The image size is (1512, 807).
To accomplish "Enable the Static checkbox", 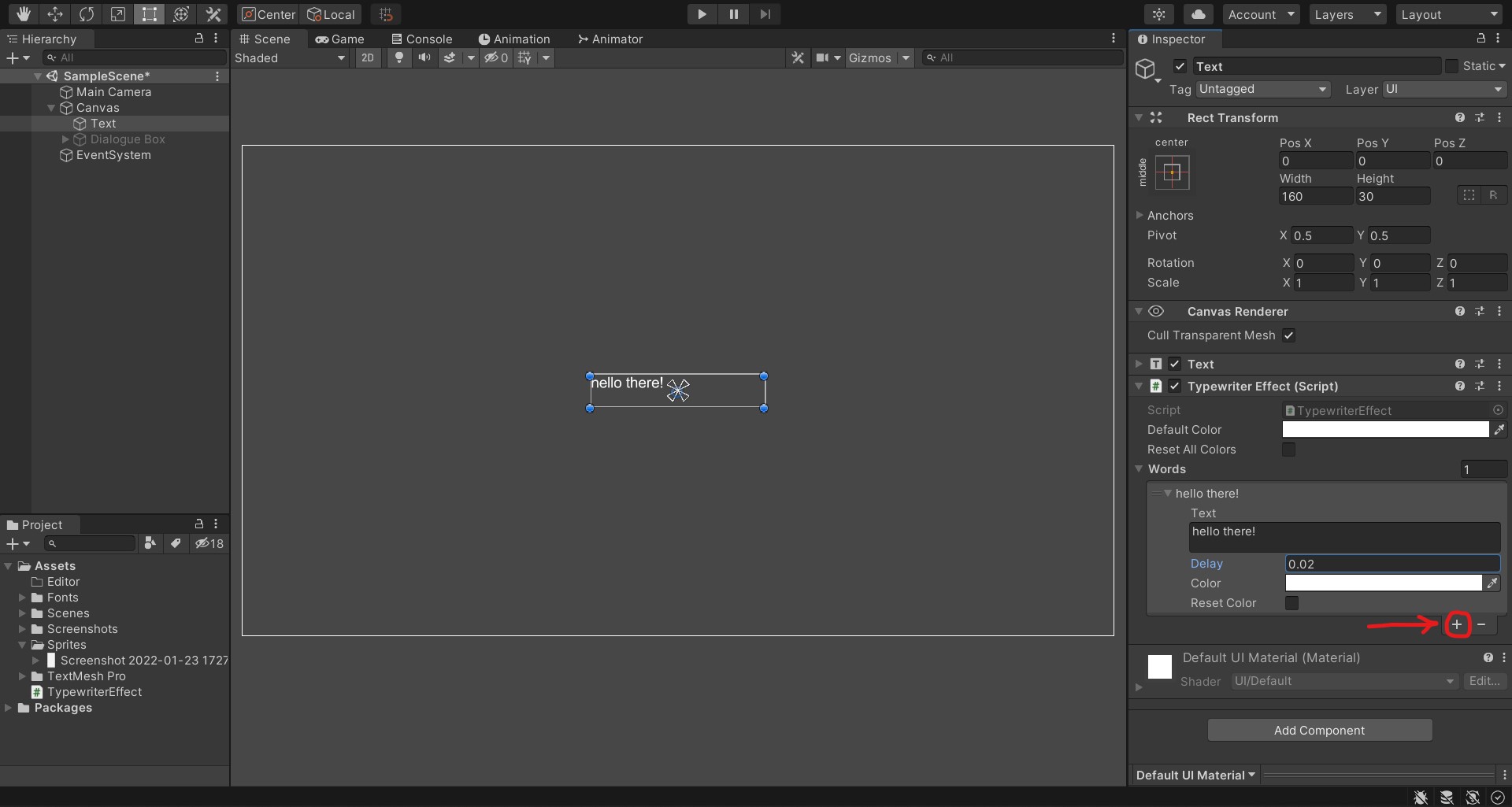I will pyautogui.click(x=1451, y=66).
